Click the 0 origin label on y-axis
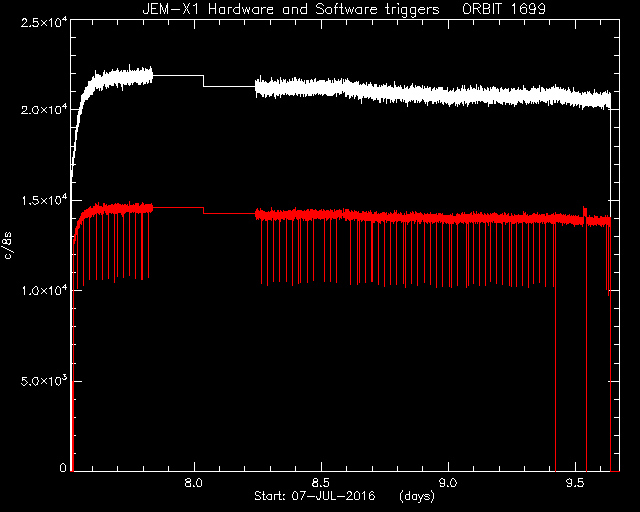This screenshot has height=512, width=640. click(x=63, y=468)
